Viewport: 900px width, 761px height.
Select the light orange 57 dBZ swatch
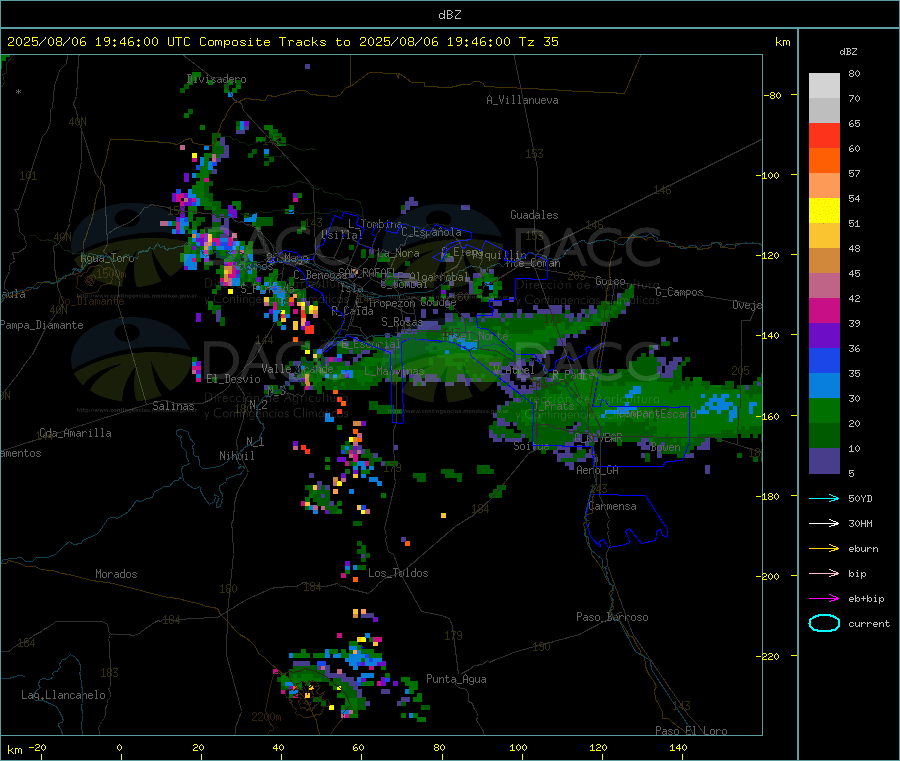824,185
